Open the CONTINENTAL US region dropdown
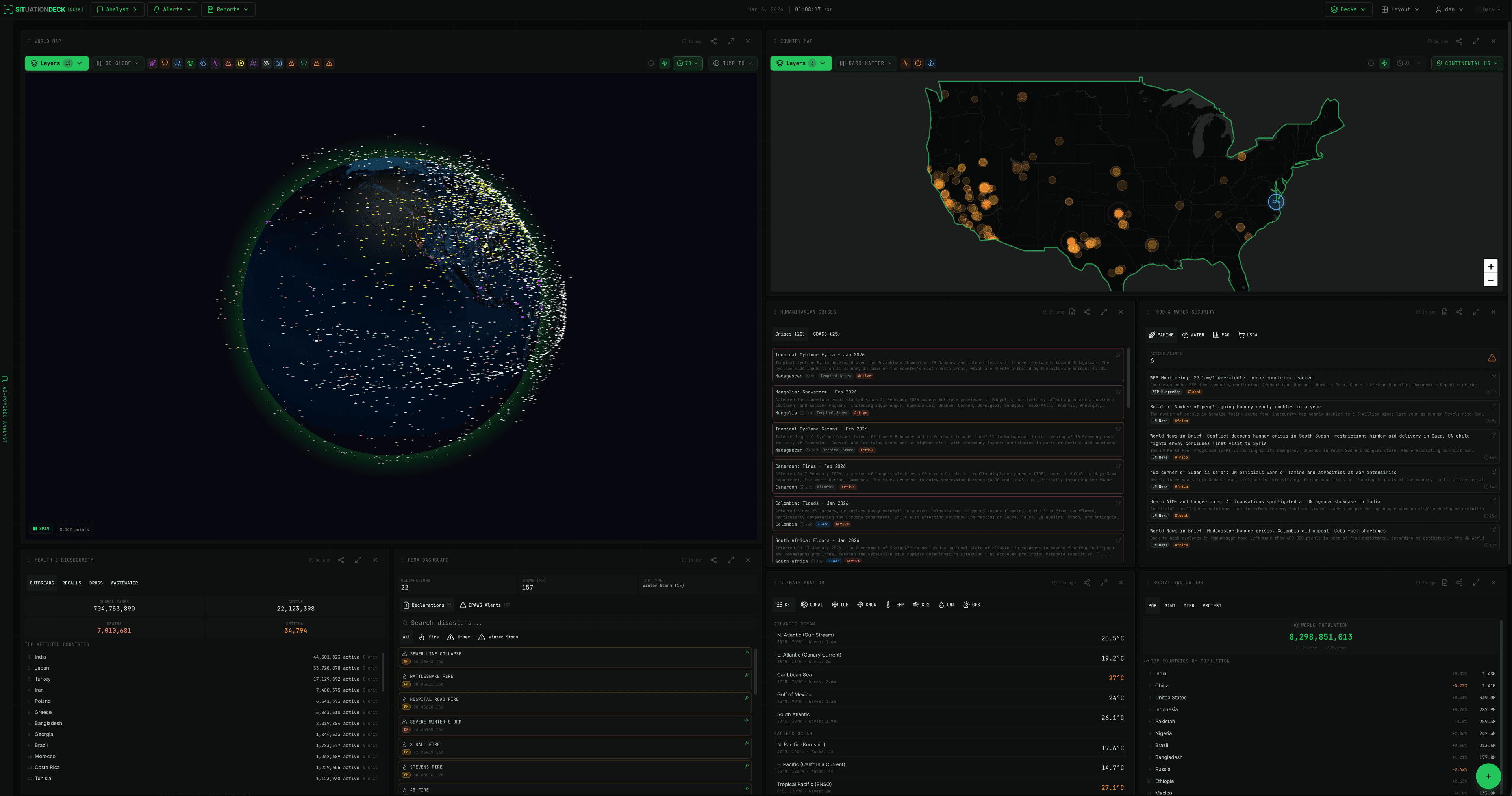The height and width of the screenshot is (796, 1512). (1467, 63)
